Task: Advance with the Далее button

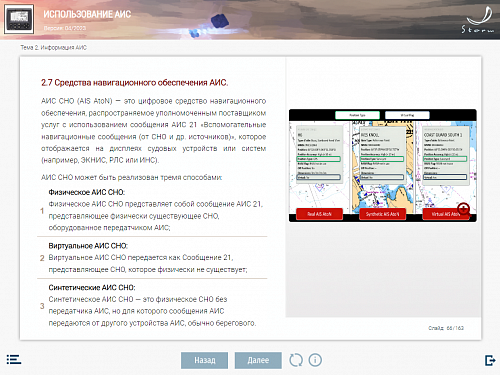Action: [258, 360]
